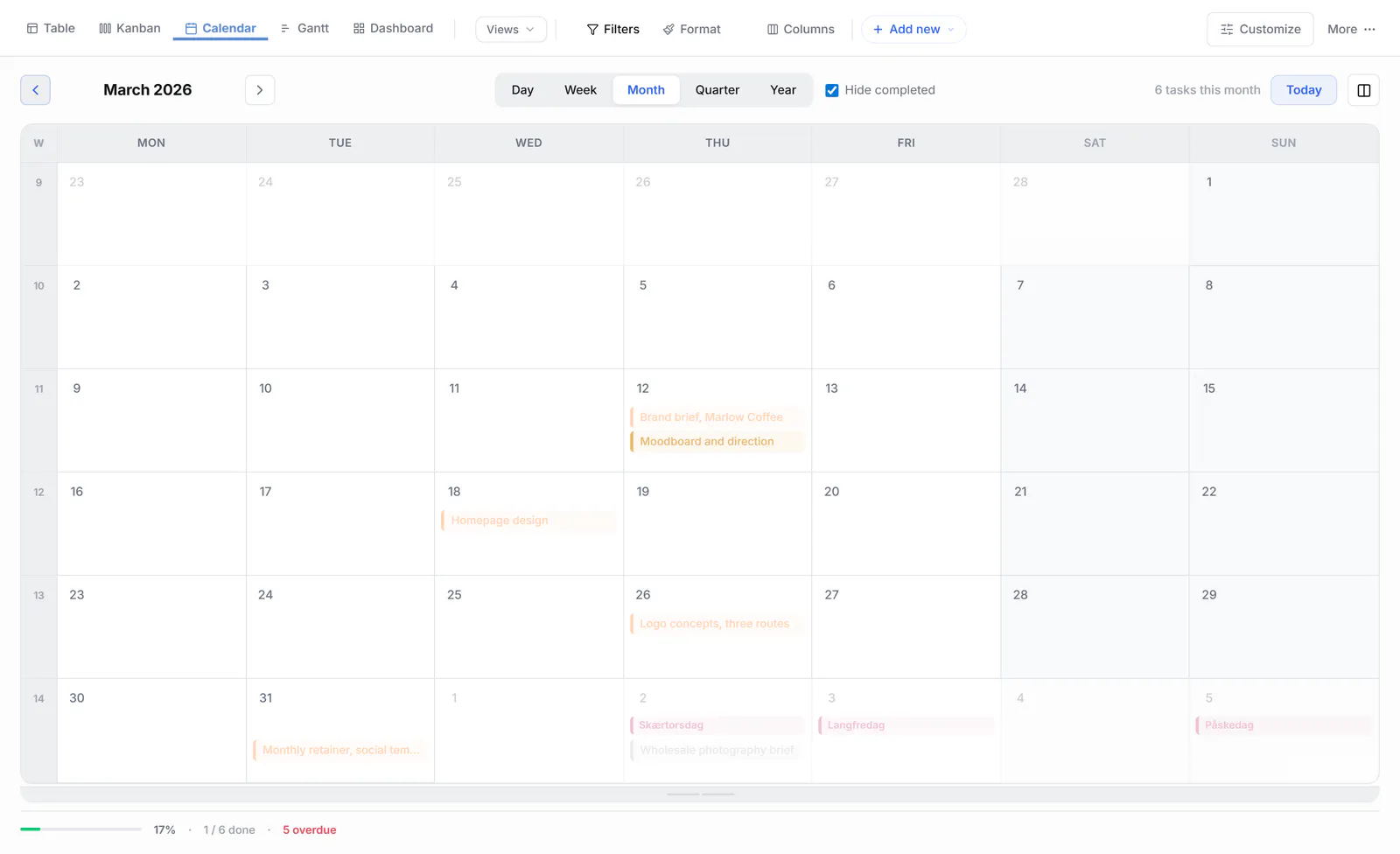The image size is (1400, 854).
Task: Grab the bottom panel resize handle
Action: [700, 794]
